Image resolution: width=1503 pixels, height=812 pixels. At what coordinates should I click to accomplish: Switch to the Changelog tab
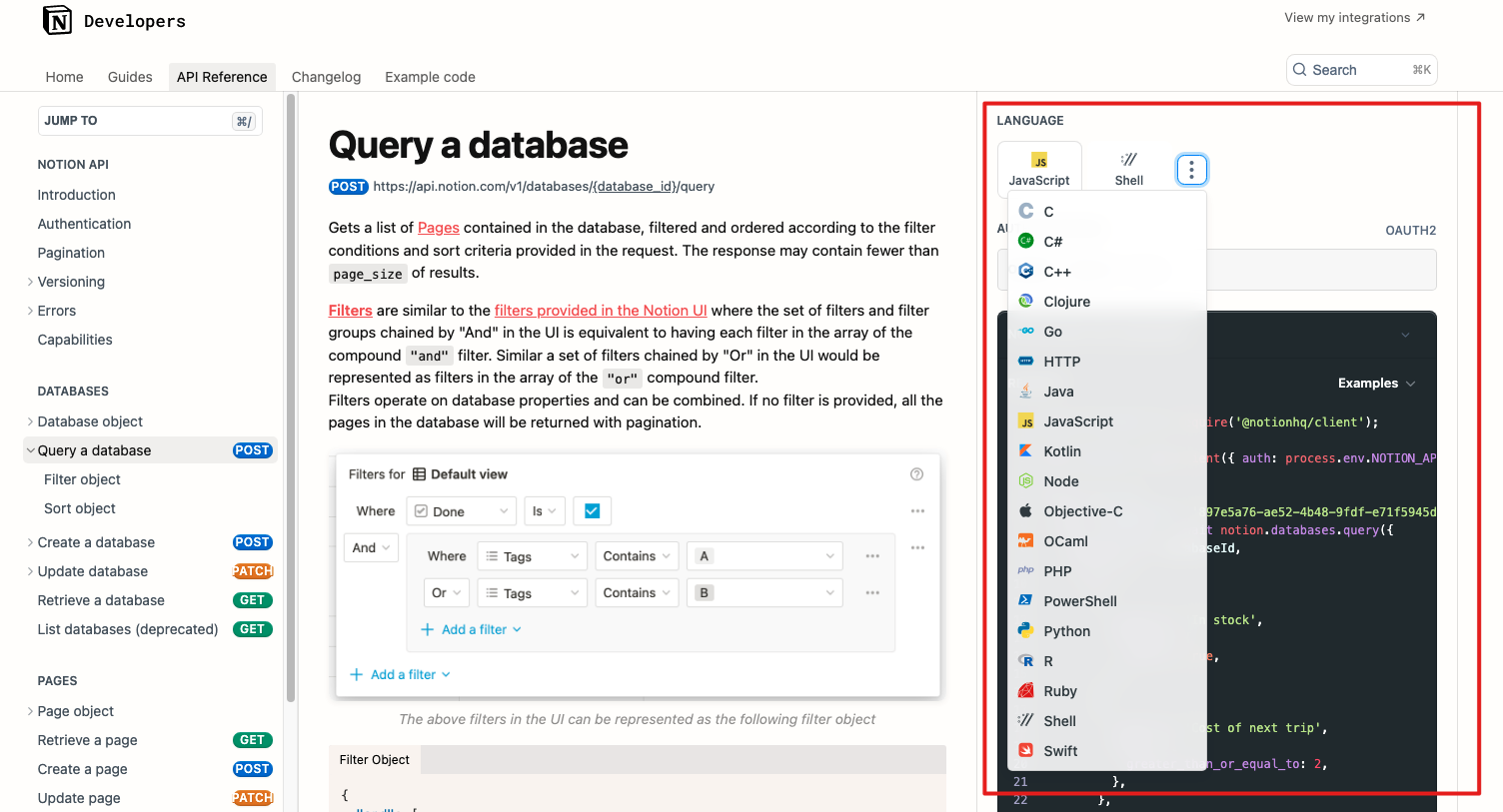pos(326,77)
